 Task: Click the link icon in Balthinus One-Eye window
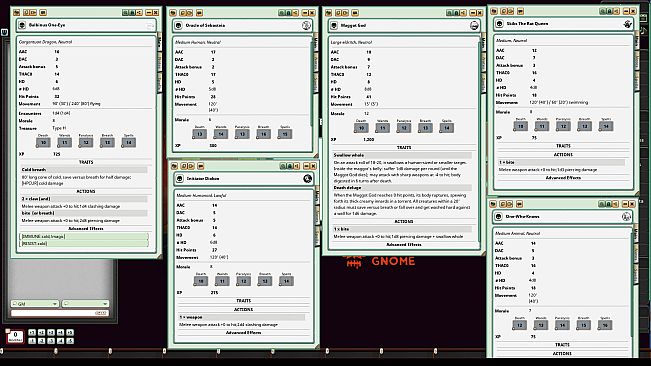click(125, 13)
